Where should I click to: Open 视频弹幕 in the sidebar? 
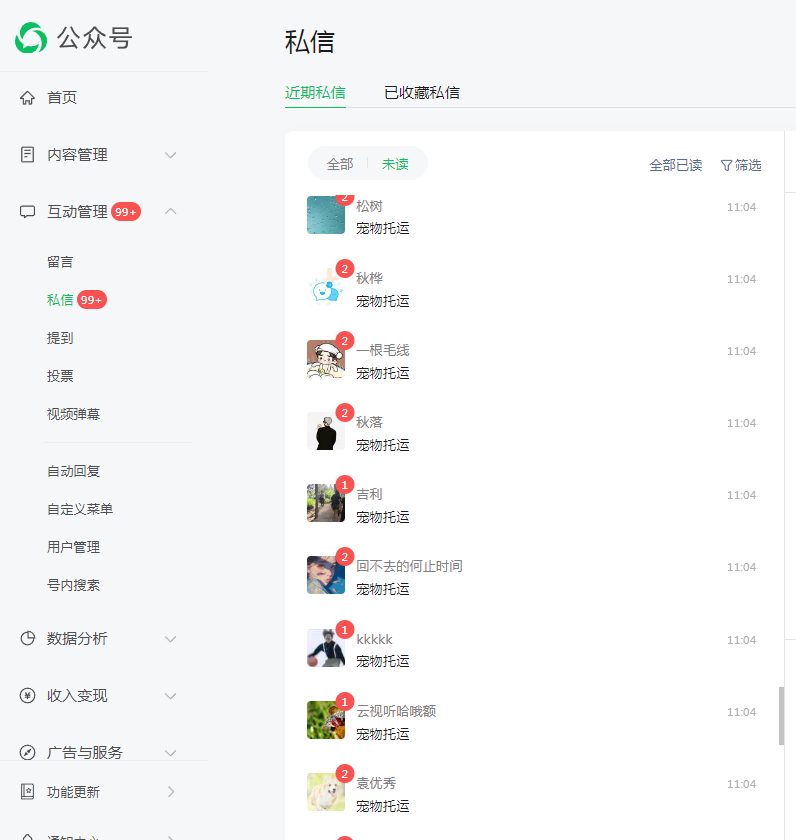[73, 414]
